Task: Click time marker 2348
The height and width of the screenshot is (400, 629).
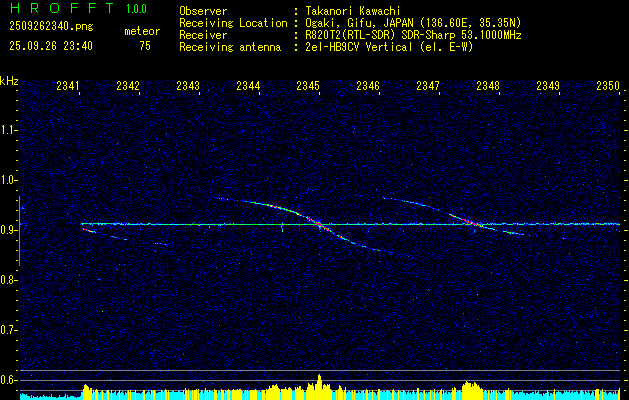Action: click(488, 85)
